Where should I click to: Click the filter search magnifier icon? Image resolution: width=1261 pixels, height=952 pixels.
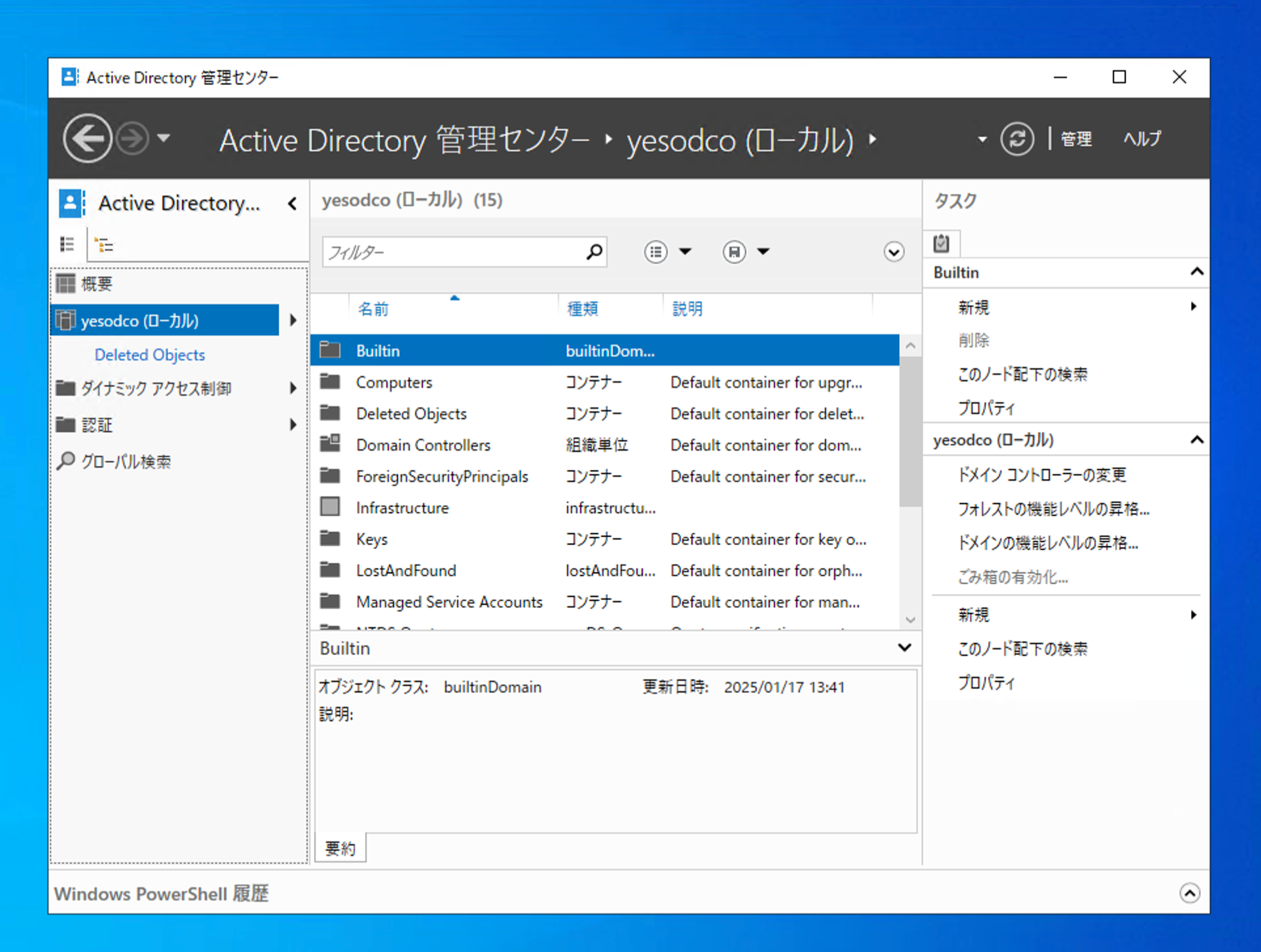tap(594, 251)
